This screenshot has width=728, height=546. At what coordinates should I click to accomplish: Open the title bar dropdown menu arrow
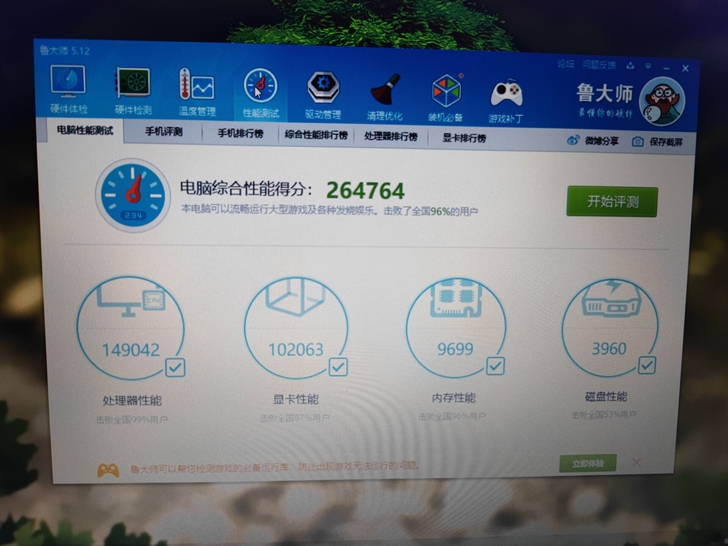coord(648,66)
